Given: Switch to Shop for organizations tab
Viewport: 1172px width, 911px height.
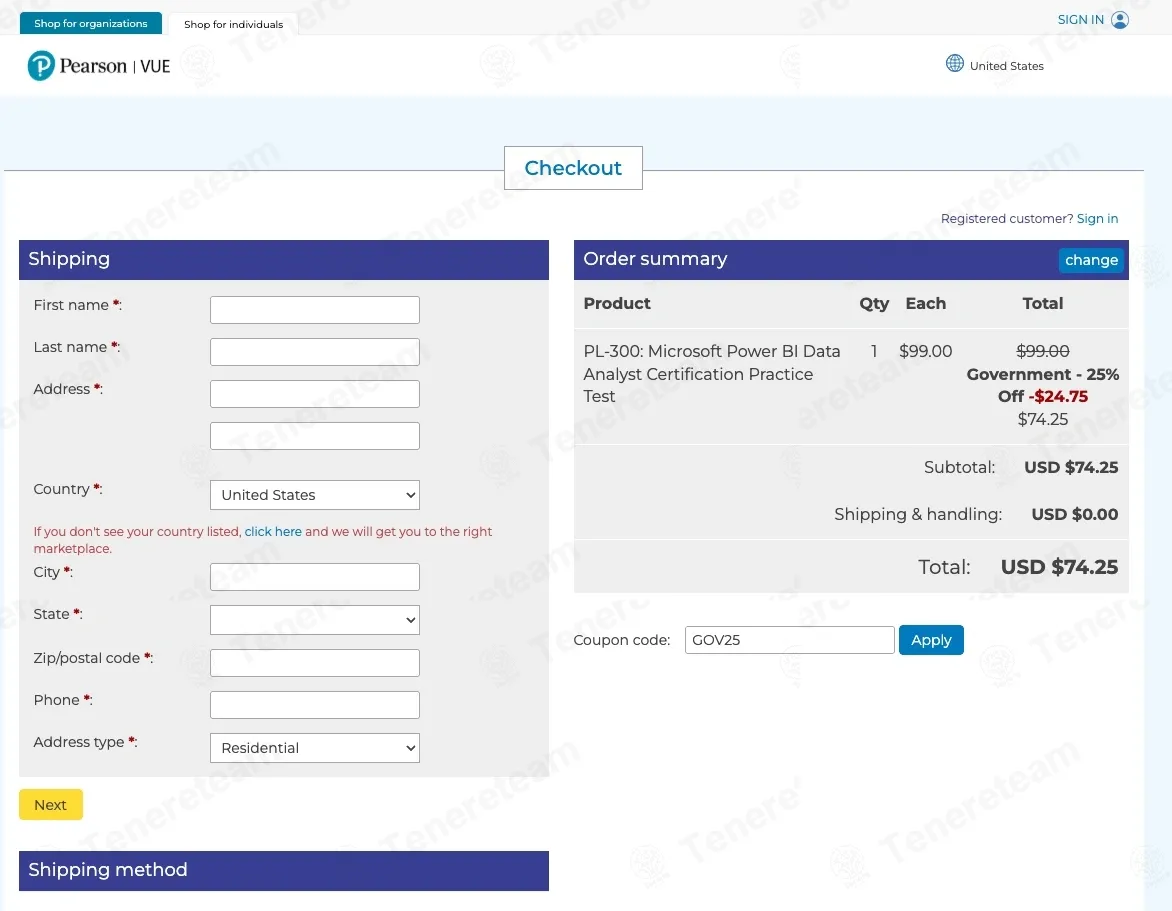Looking at the screenshot, I should coord(90,23).
